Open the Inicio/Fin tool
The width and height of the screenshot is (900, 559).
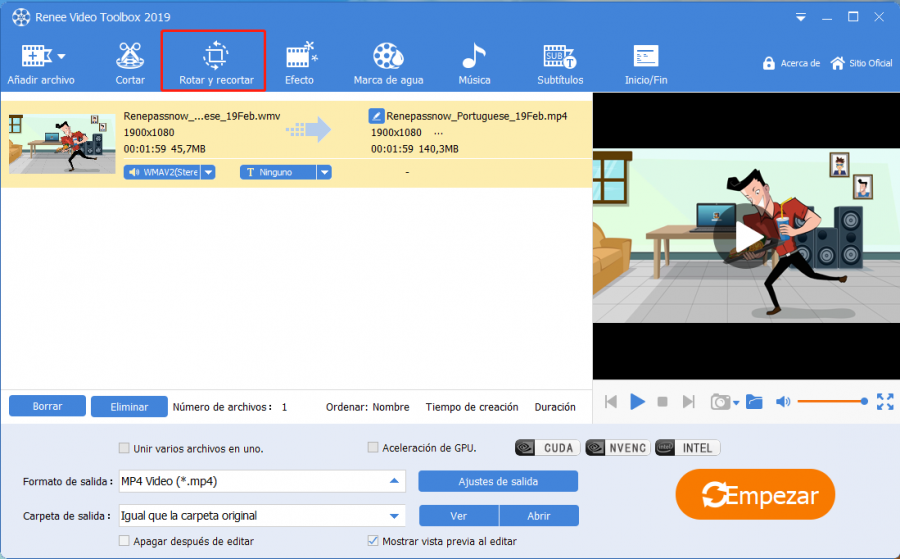(646, 64)
